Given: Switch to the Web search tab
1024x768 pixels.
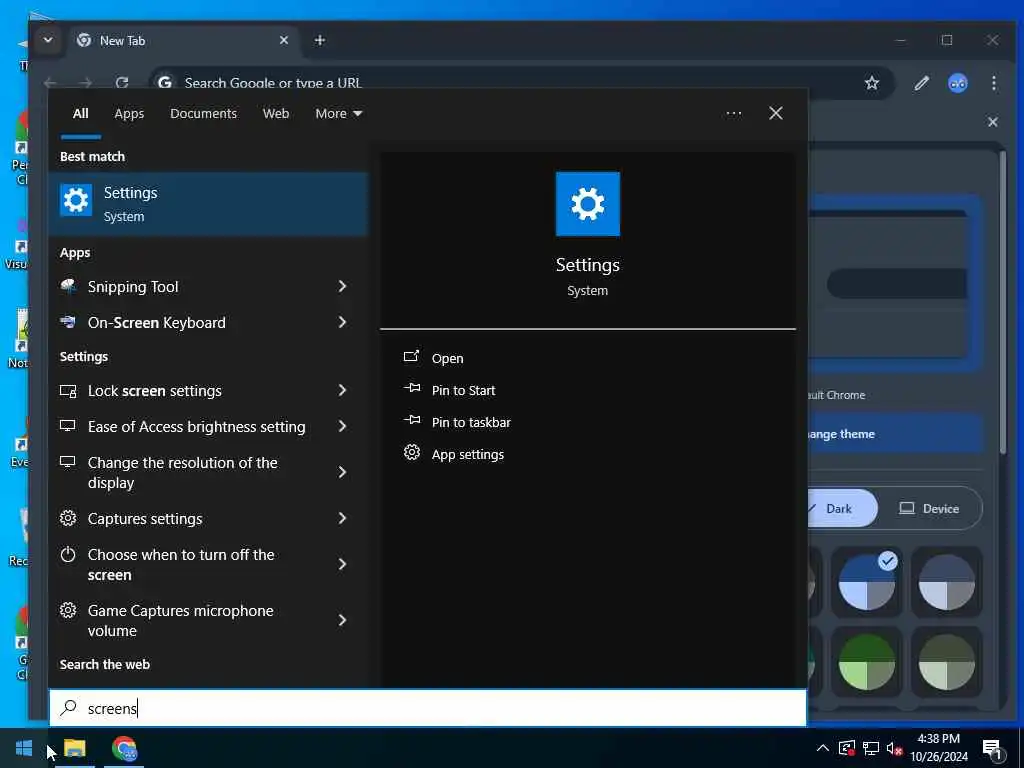Looking at the screenshot, I should [x=276, y=114].
